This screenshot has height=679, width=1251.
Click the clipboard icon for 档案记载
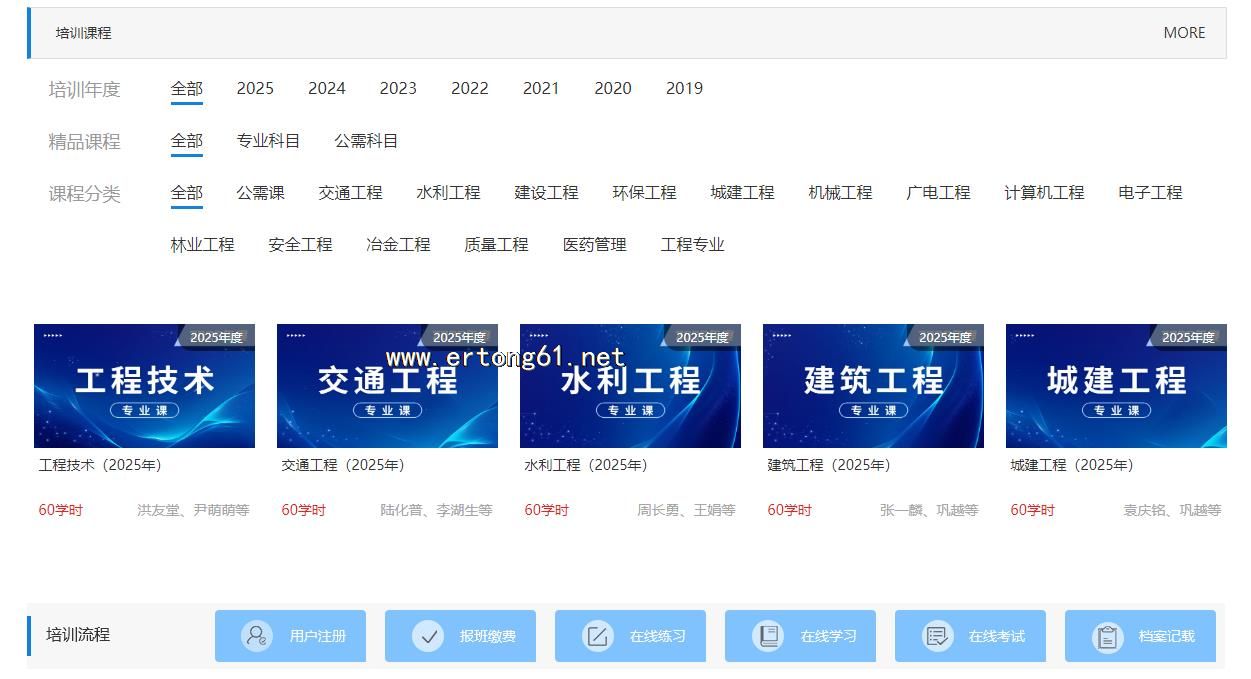point(1107,636)
